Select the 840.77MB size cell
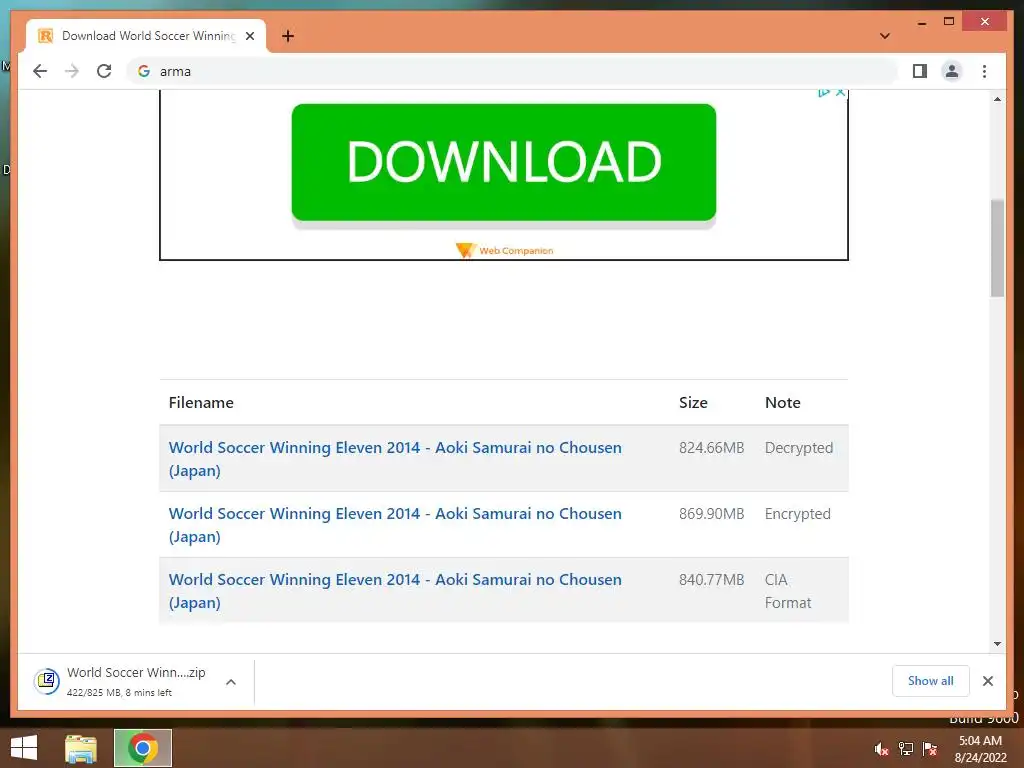Screen dimensions: 1024x768 711,579
